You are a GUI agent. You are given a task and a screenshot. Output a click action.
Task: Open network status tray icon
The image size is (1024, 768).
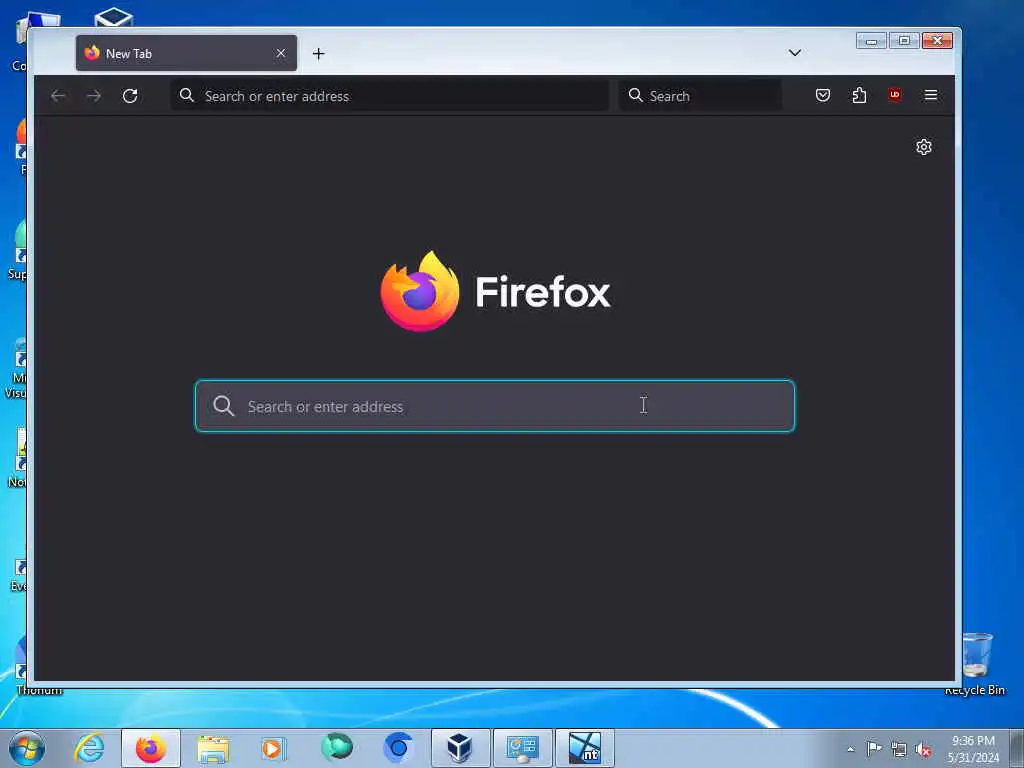(x=899, y=749)
